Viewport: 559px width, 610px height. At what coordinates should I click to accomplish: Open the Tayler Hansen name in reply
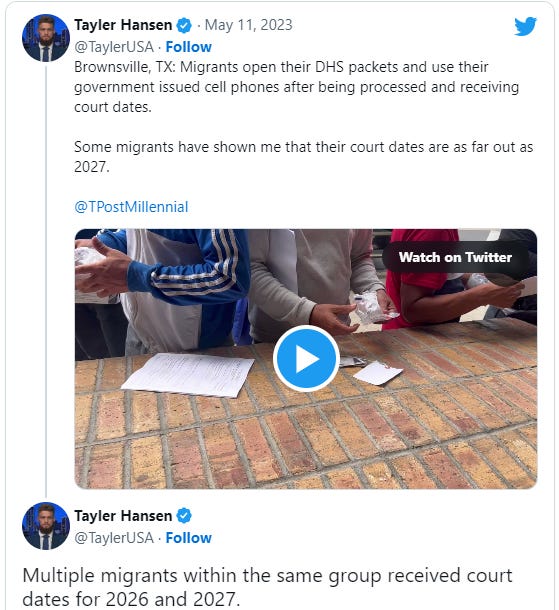pyautogui.click(x=123, y=516)
